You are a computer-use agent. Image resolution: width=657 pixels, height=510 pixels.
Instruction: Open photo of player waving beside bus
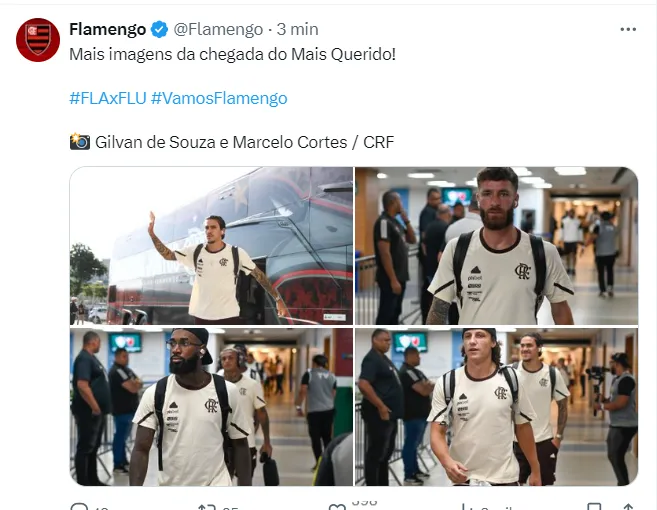point(211,246)
